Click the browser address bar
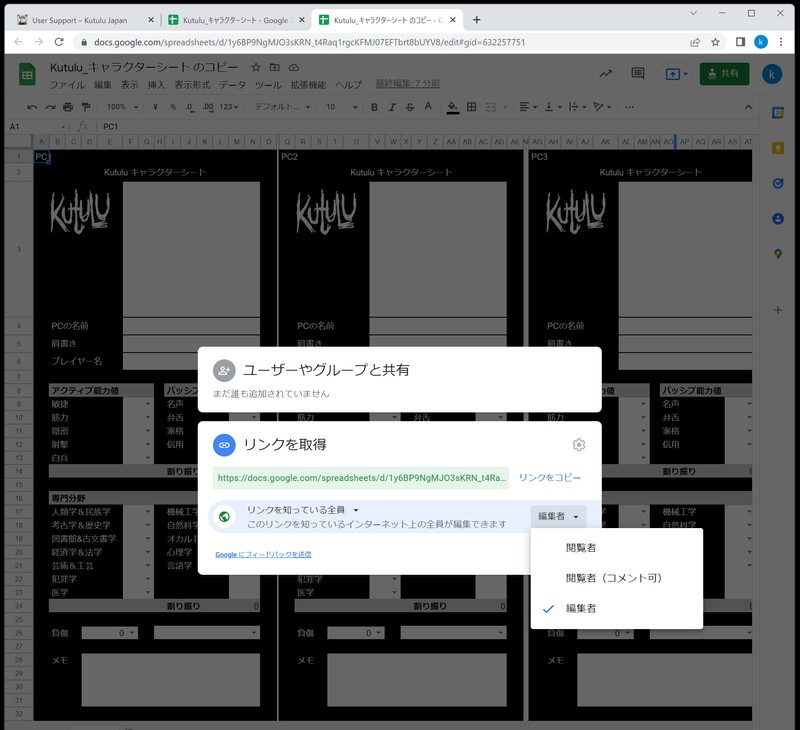Image resolution: width=800 pixels, height=730 pixels. [380, 42]
